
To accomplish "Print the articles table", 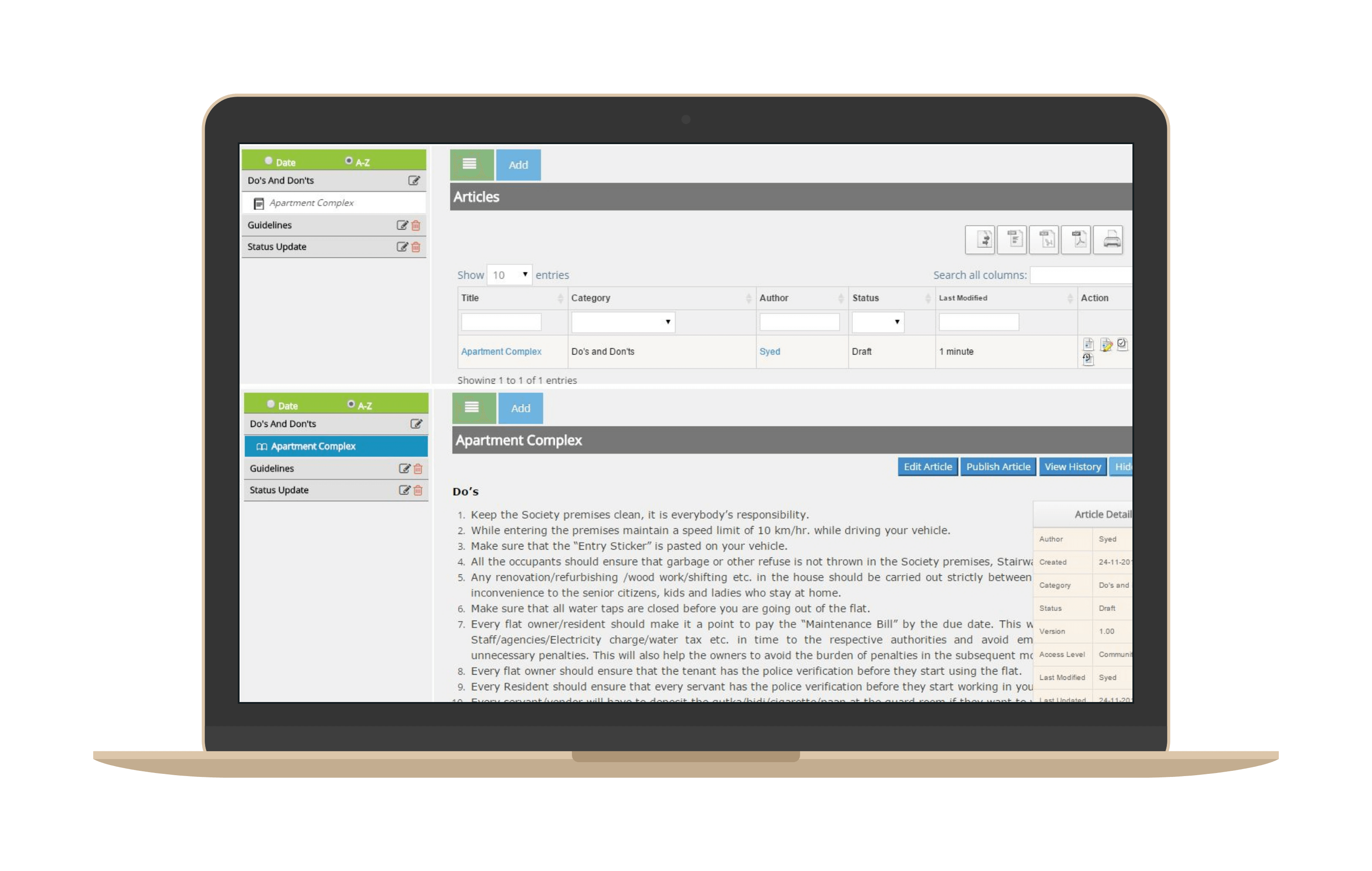I will point(1108,240).
